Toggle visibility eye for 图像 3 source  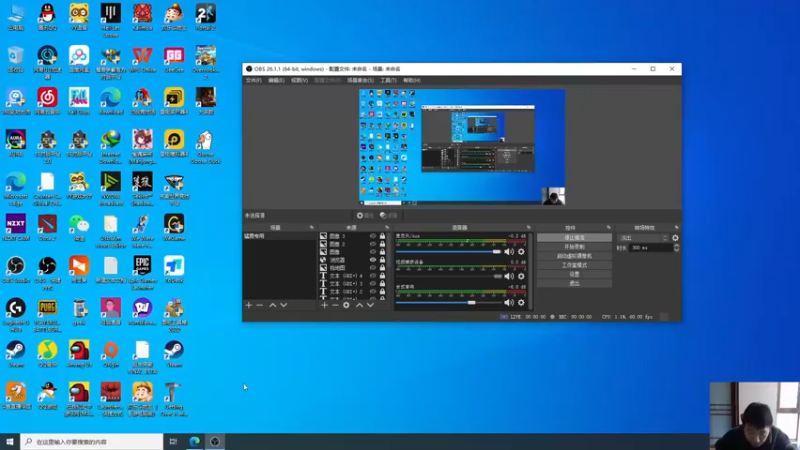tap(373, 236)
